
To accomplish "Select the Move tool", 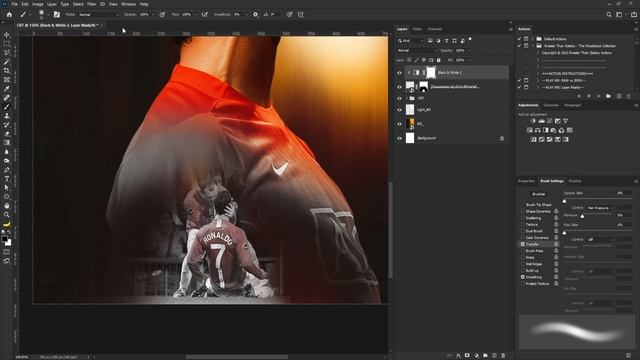I will [x=7, y=35].
